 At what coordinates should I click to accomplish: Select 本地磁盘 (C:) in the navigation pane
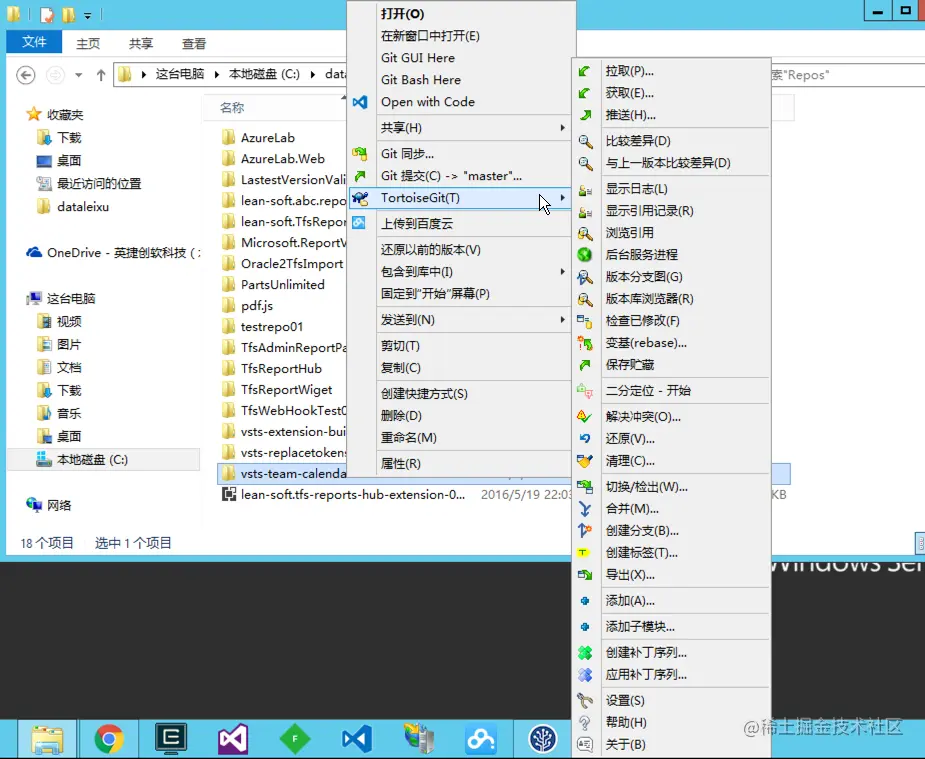click(103, 459)
